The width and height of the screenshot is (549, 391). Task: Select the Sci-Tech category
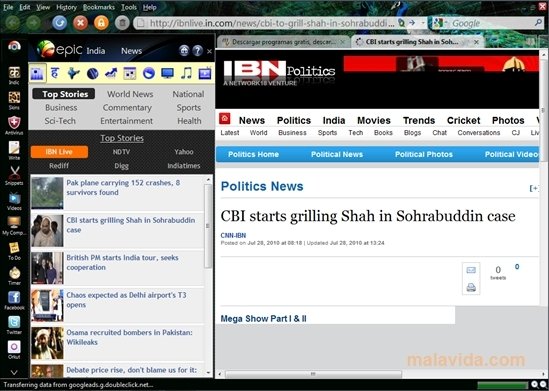(x=60, y=121)
